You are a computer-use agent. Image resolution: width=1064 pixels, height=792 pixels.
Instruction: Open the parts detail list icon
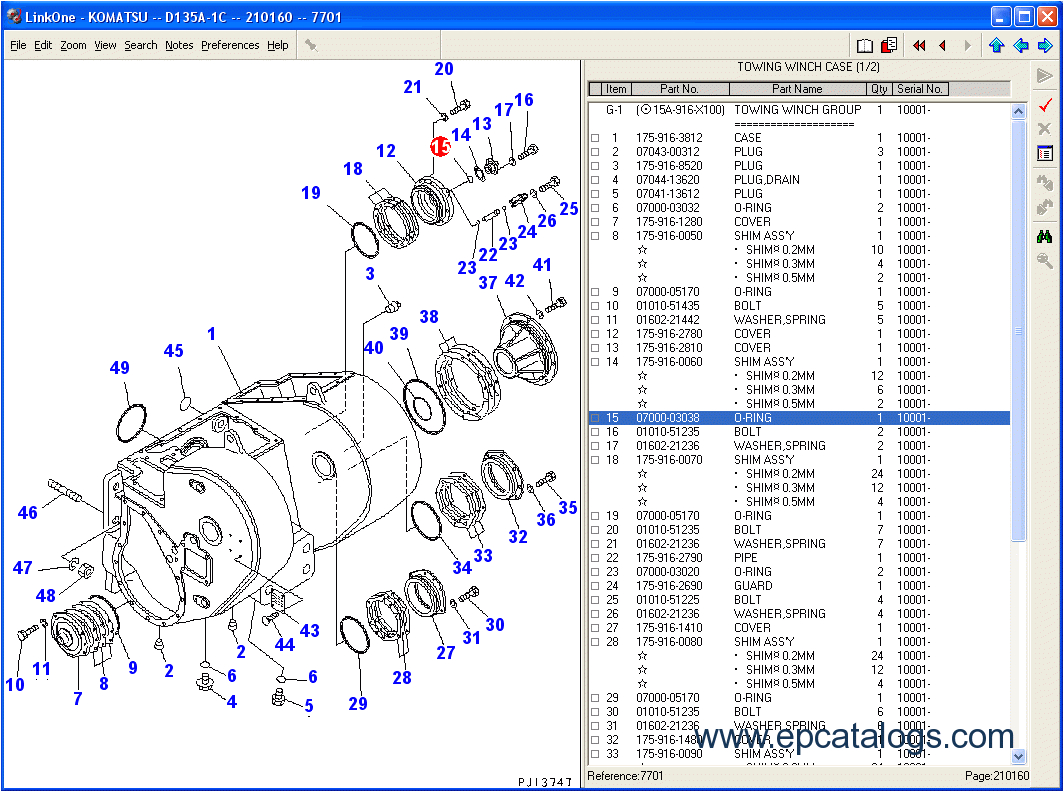pyautogui.click(x=1044, y=153)
